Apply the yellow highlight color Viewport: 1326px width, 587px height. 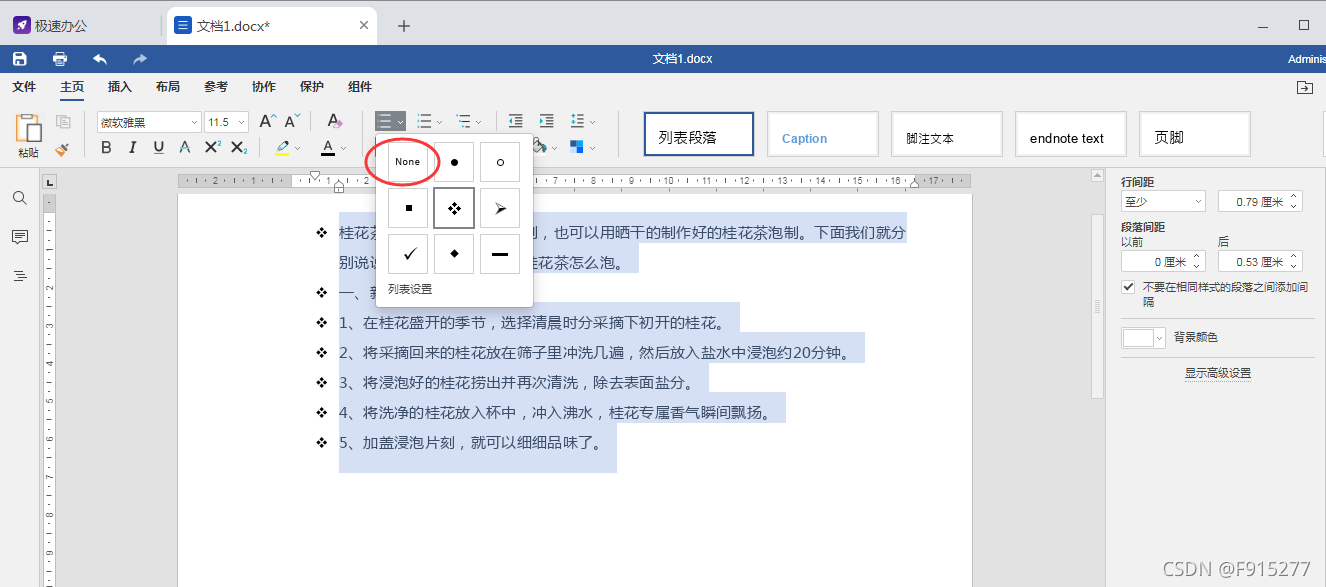(x=282, y=148)
